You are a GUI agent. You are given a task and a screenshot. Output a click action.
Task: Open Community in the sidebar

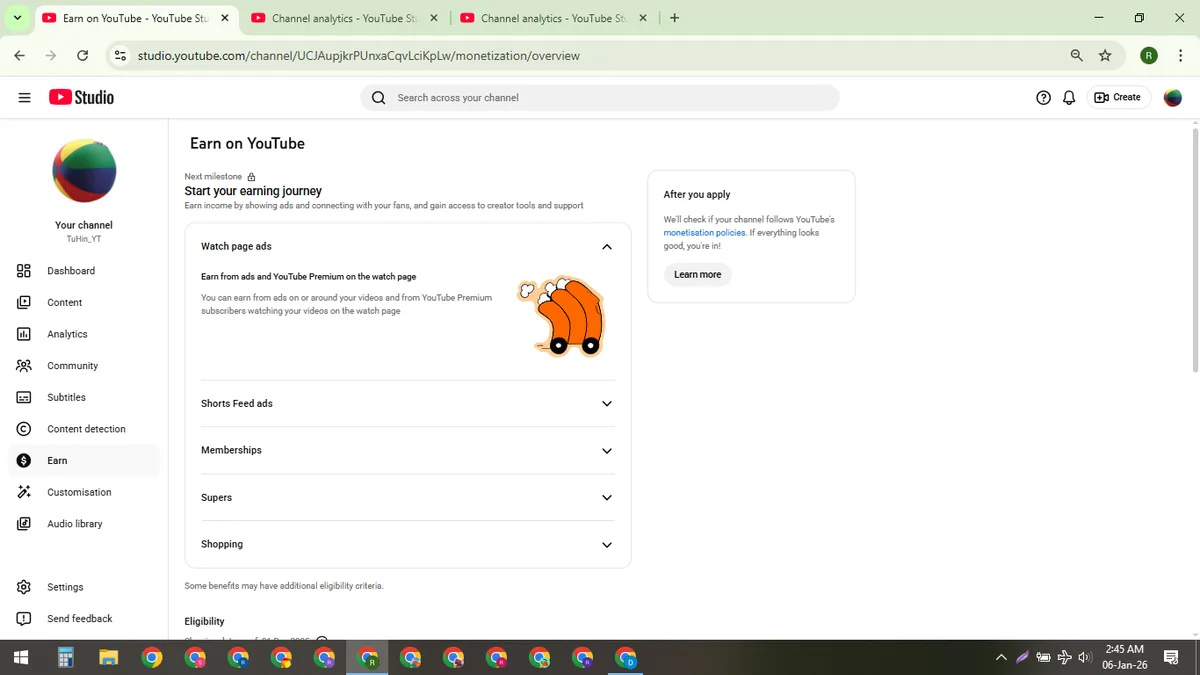tap(84, 366)
